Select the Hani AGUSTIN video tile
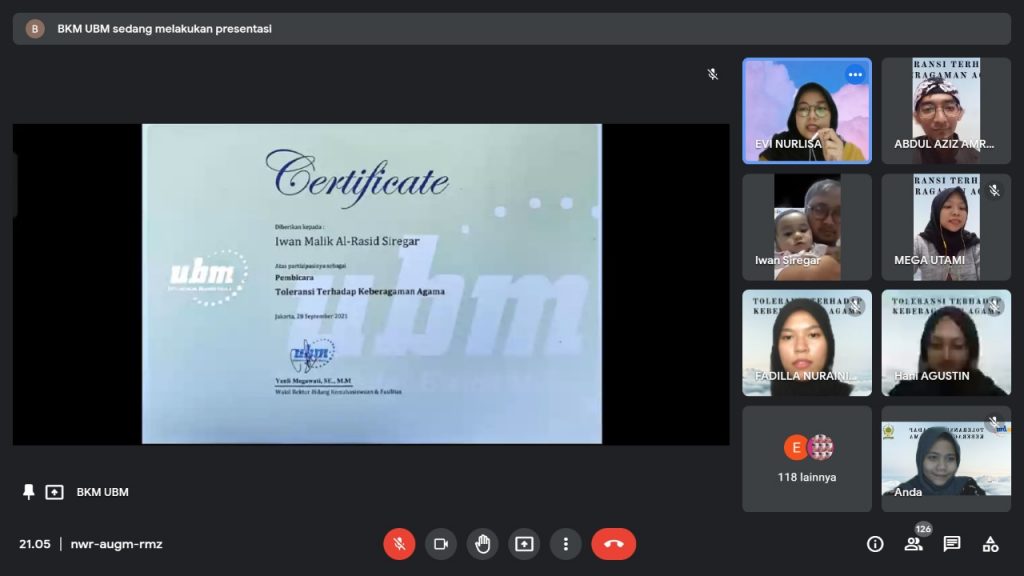This screenshot has height=576, width=1024. pyautogui.click(x=946, y=343)
